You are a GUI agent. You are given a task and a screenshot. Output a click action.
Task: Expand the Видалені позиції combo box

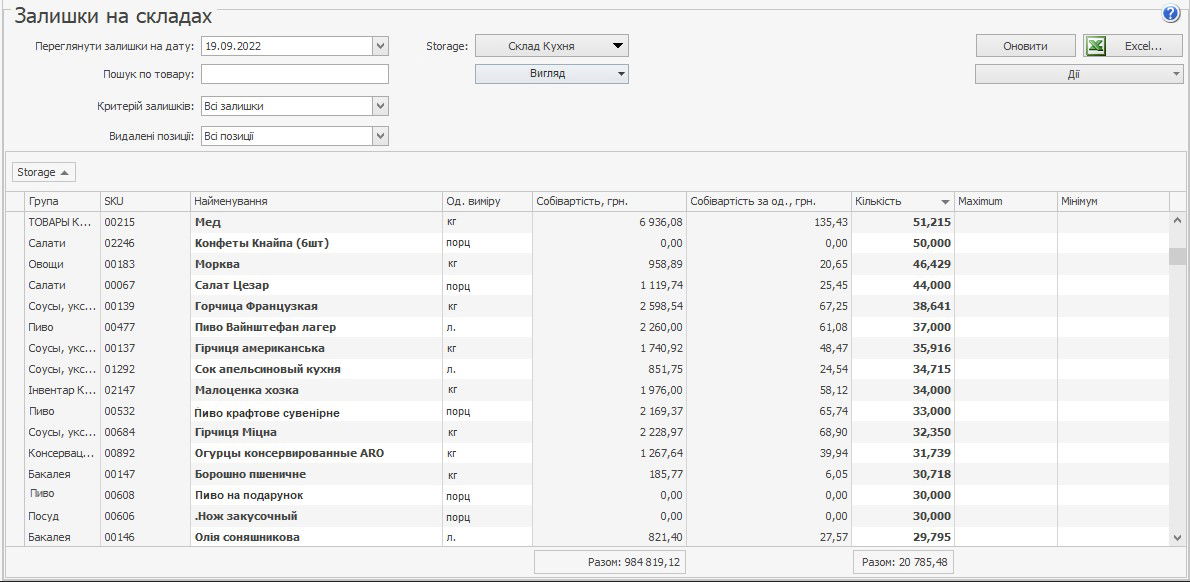click(380, 136)
